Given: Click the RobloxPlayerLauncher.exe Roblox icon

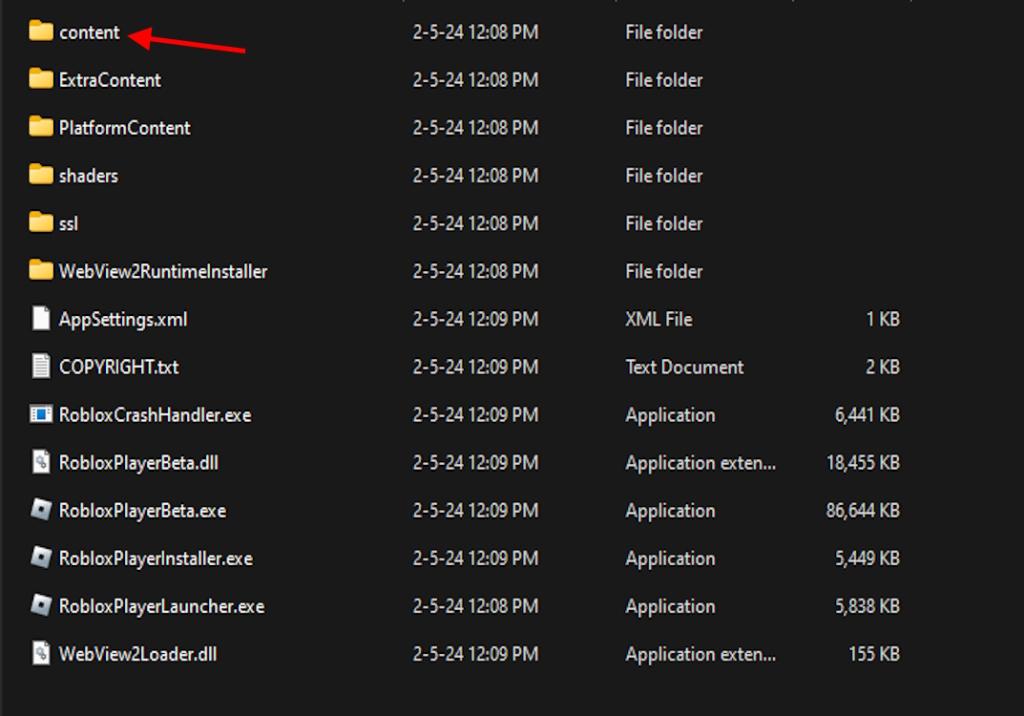Looking at the screenshot, I should 41,606.
